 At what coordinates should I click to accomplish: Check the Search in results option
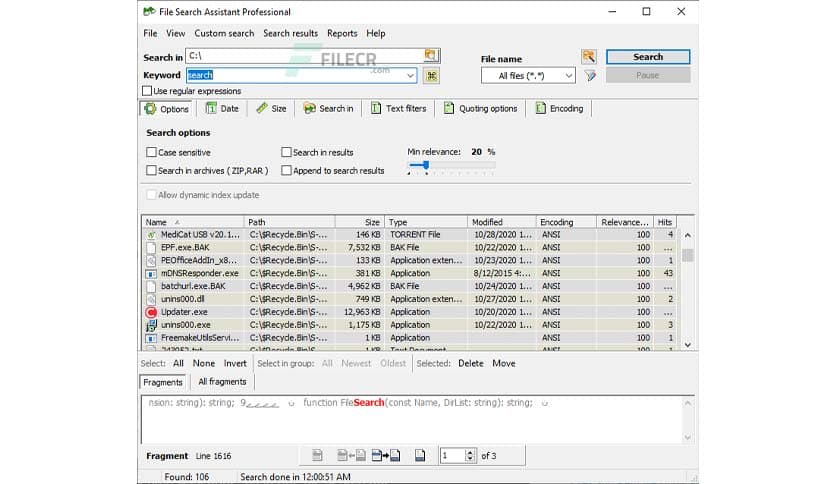coord(286,152)
